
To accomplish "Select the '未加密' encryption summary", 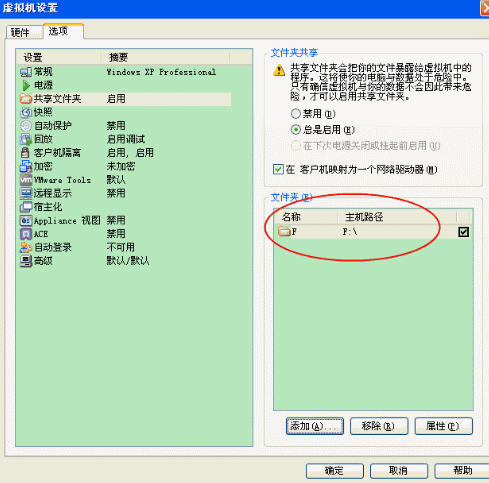I will coord(121,166).
